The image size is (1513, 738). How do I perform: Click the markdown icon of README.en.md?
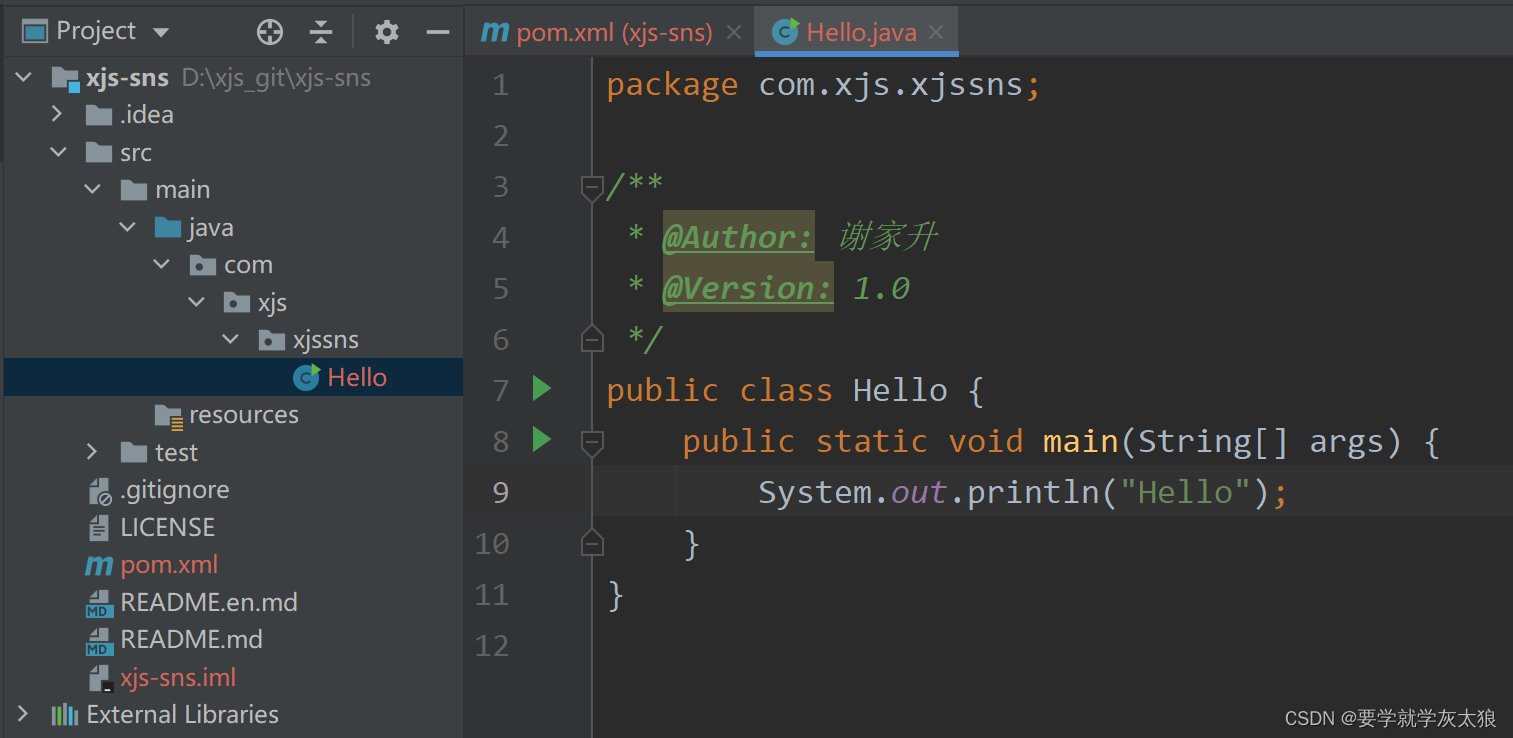[99, 602]
